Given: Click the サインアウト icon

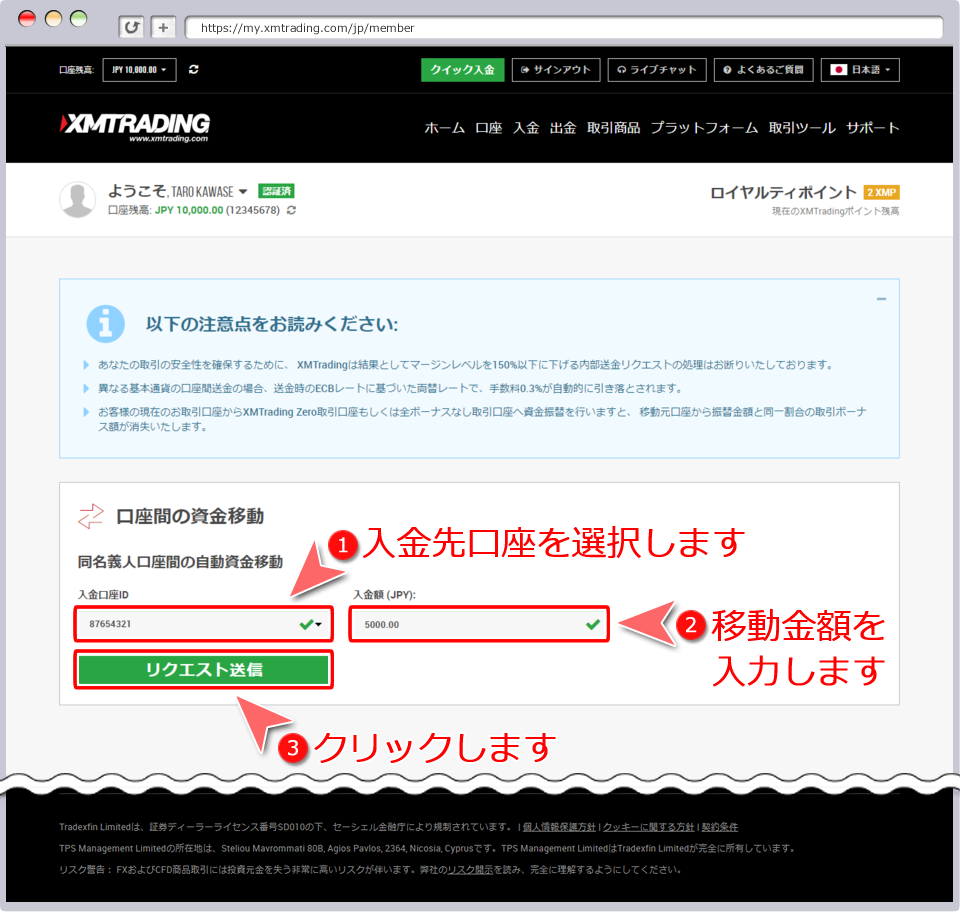Looking at the screenshot, I should pos(525,69).
